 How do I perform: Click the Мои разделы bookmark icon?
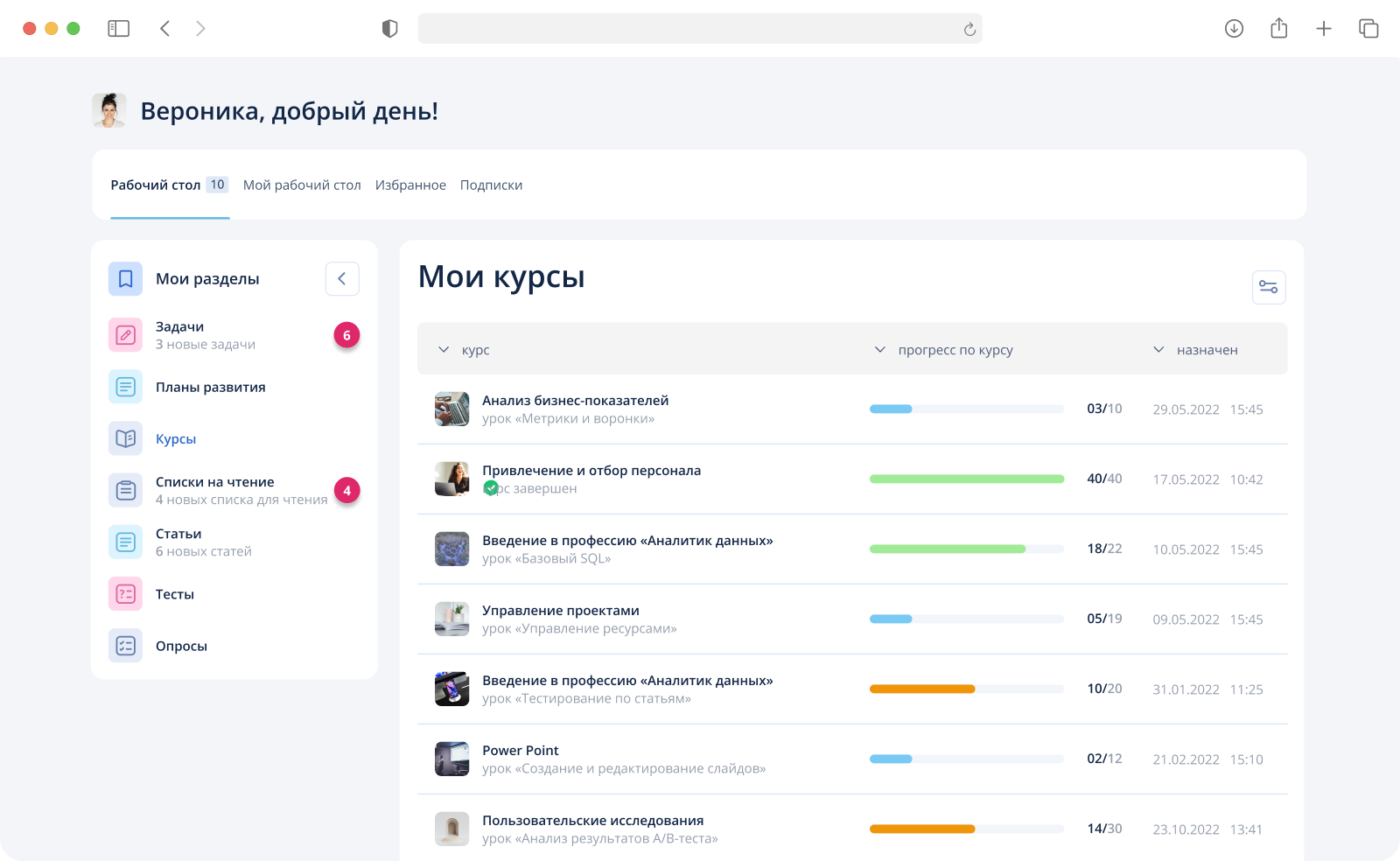coord(126,278)
